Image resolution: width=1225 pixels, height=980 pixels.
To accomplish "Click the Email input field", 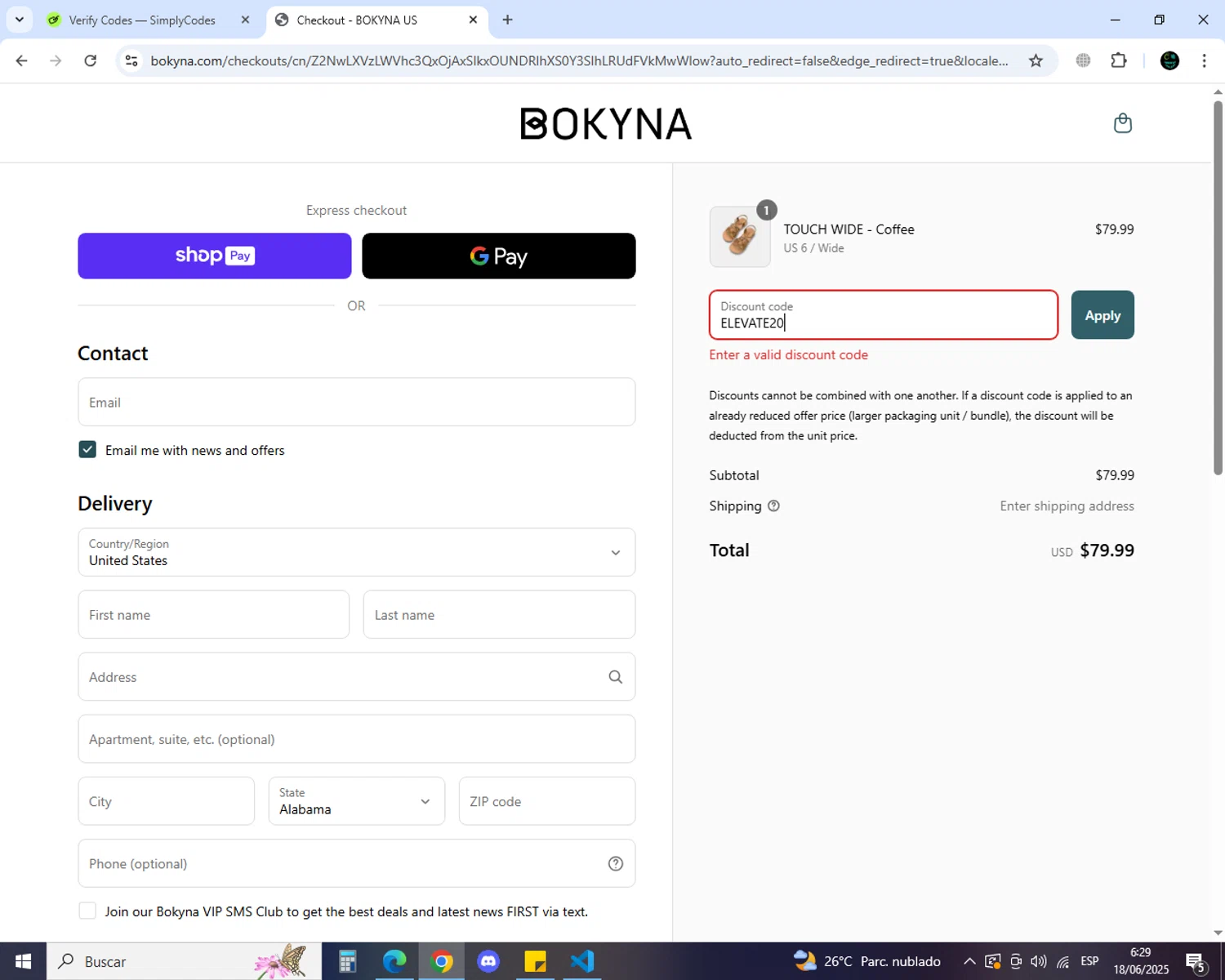I will (x=357, y=402).
